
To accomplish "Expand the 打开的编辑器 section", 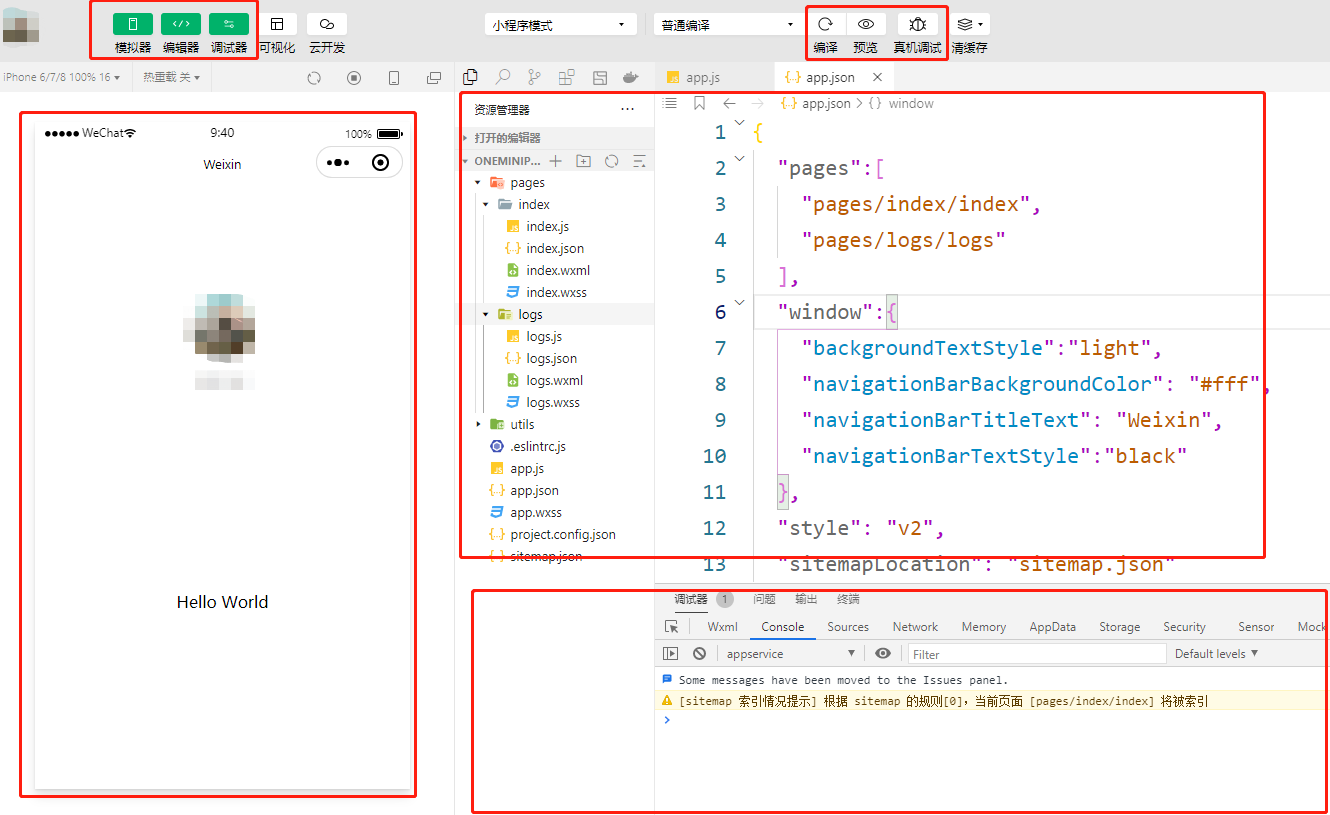I will (556, 138).
